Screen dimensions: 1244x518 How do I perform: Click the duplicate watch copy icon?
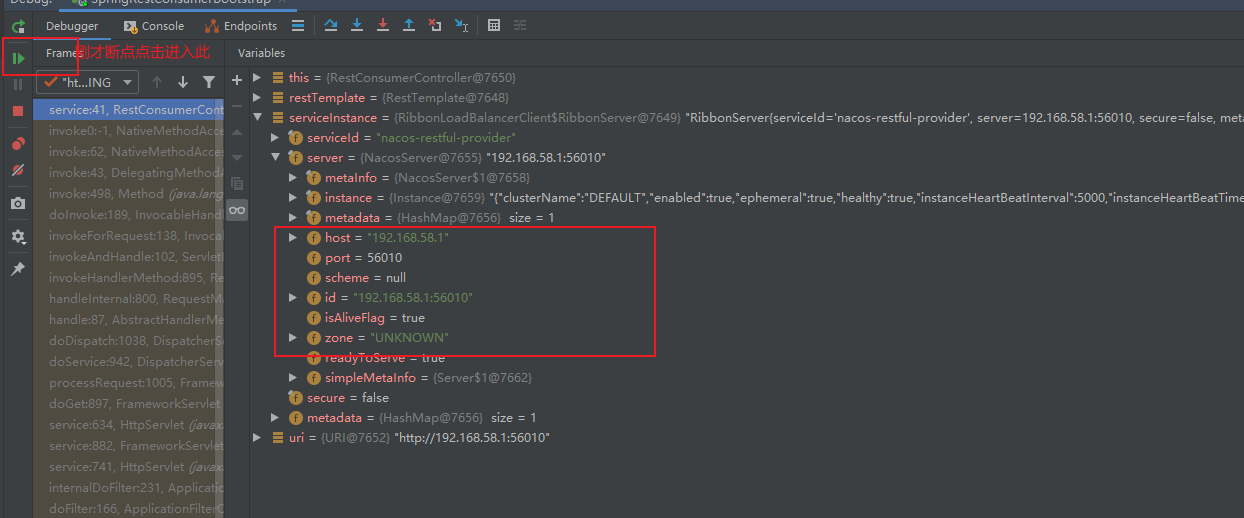click(x=237, y=184)
